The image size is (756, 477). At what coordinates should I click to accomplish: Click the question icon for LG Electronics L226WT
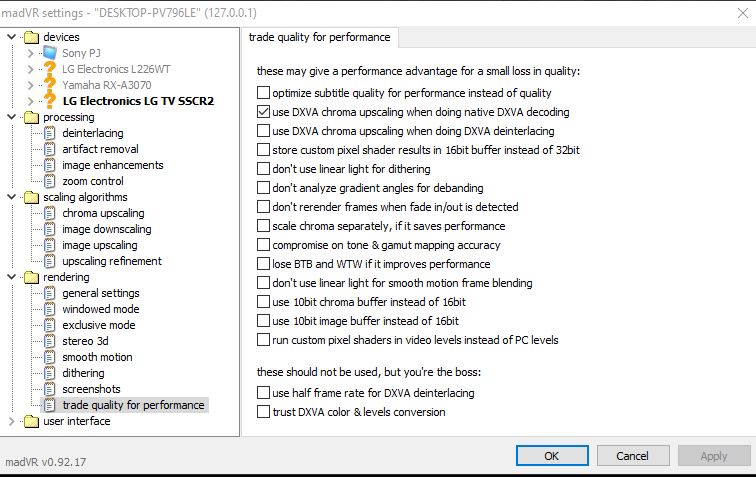point(50,69)
